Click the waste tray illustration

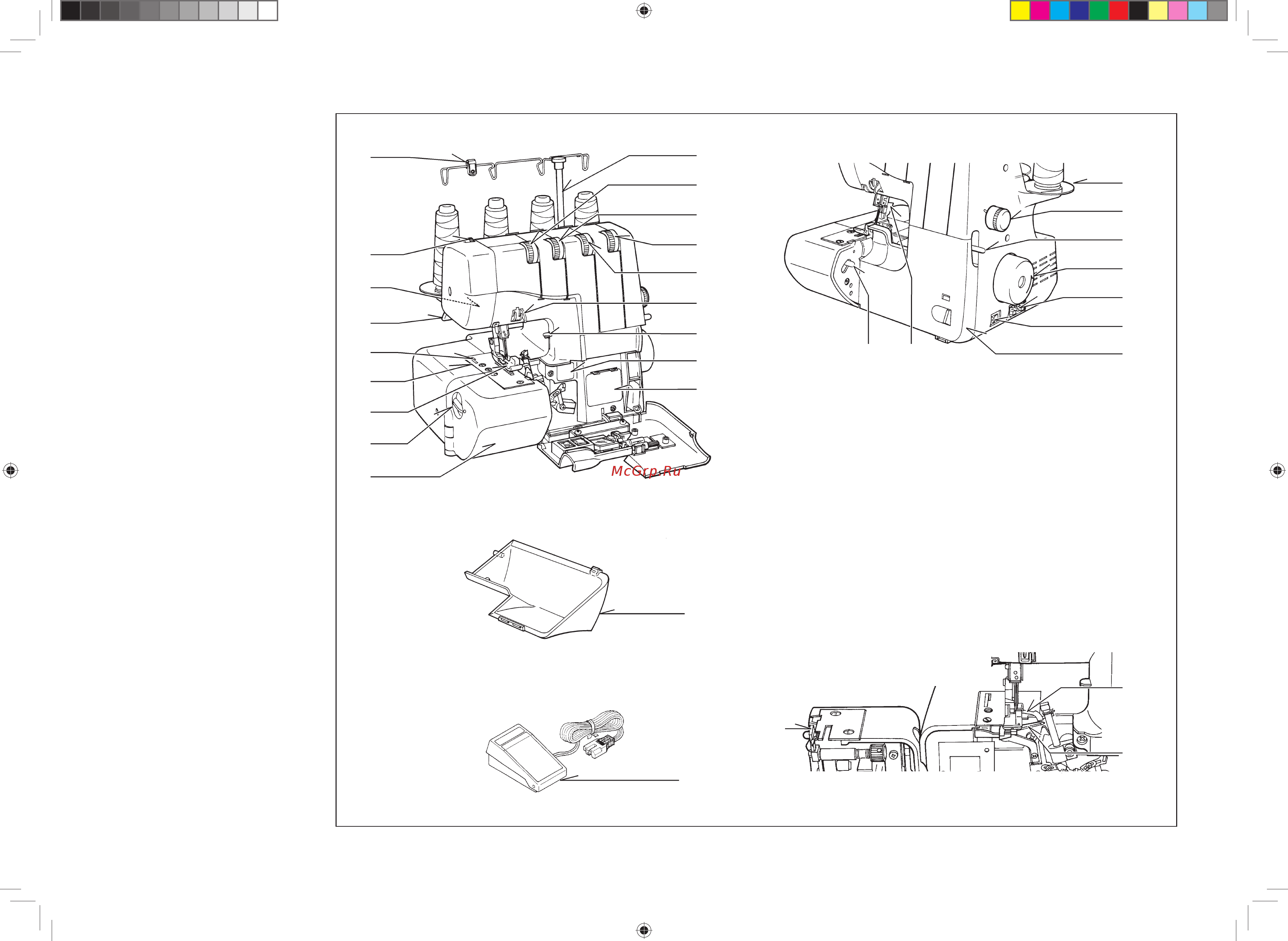point(537,589)
